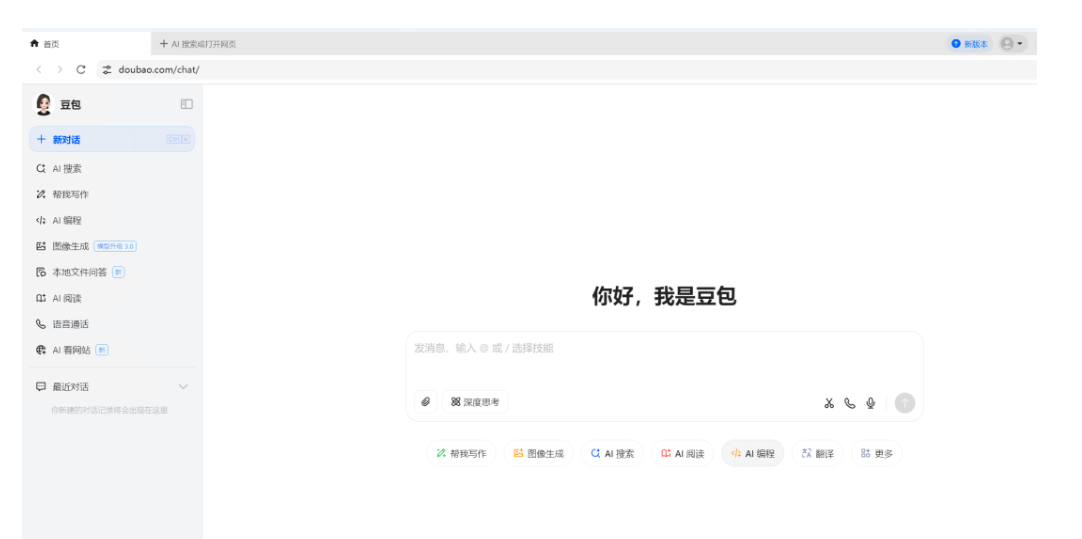The width and height of the screenshot is (1082, 539).
Task: Open new tab AI 搜索或打开网页
Action: [x=198, y=44]
